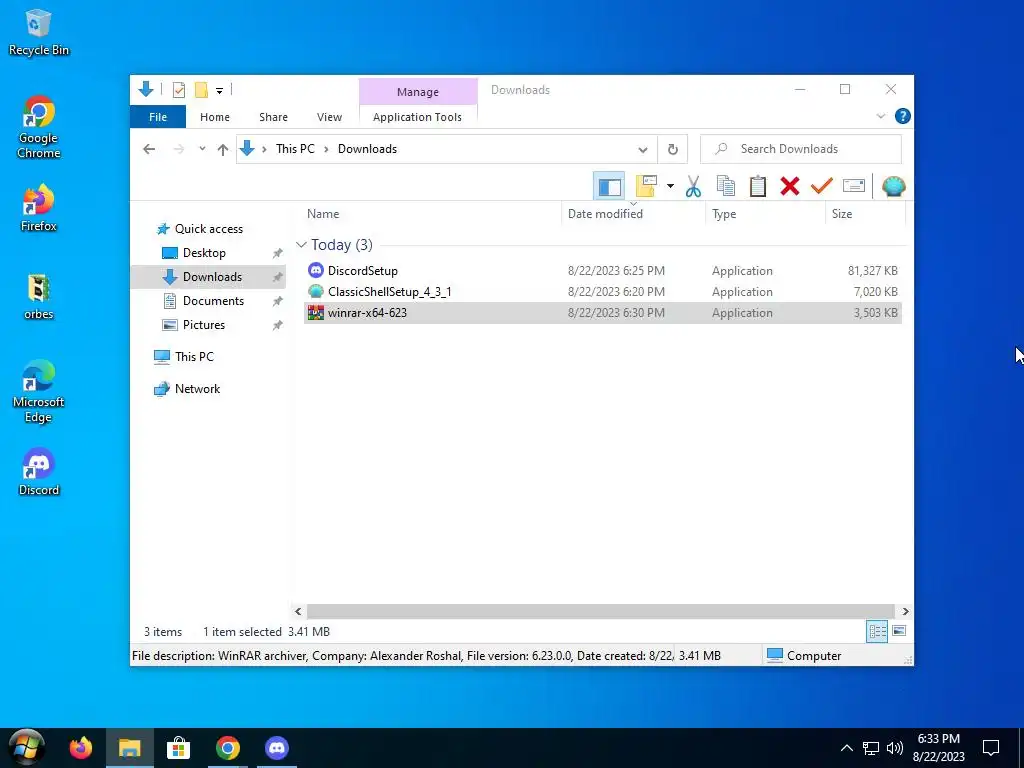
Task: Click the volume speaker tray icon
Action: pos(895,748)
